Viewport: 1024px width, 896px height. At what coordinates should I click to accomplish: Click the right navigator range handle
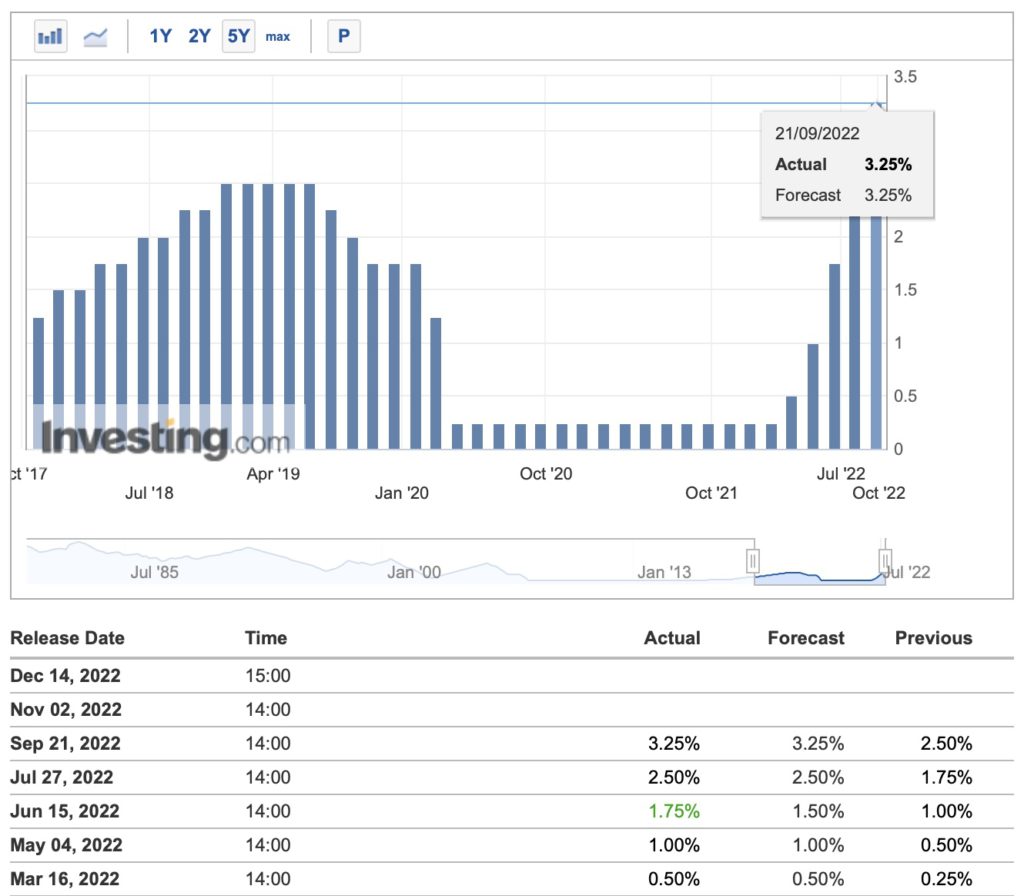tap(885, 559)
